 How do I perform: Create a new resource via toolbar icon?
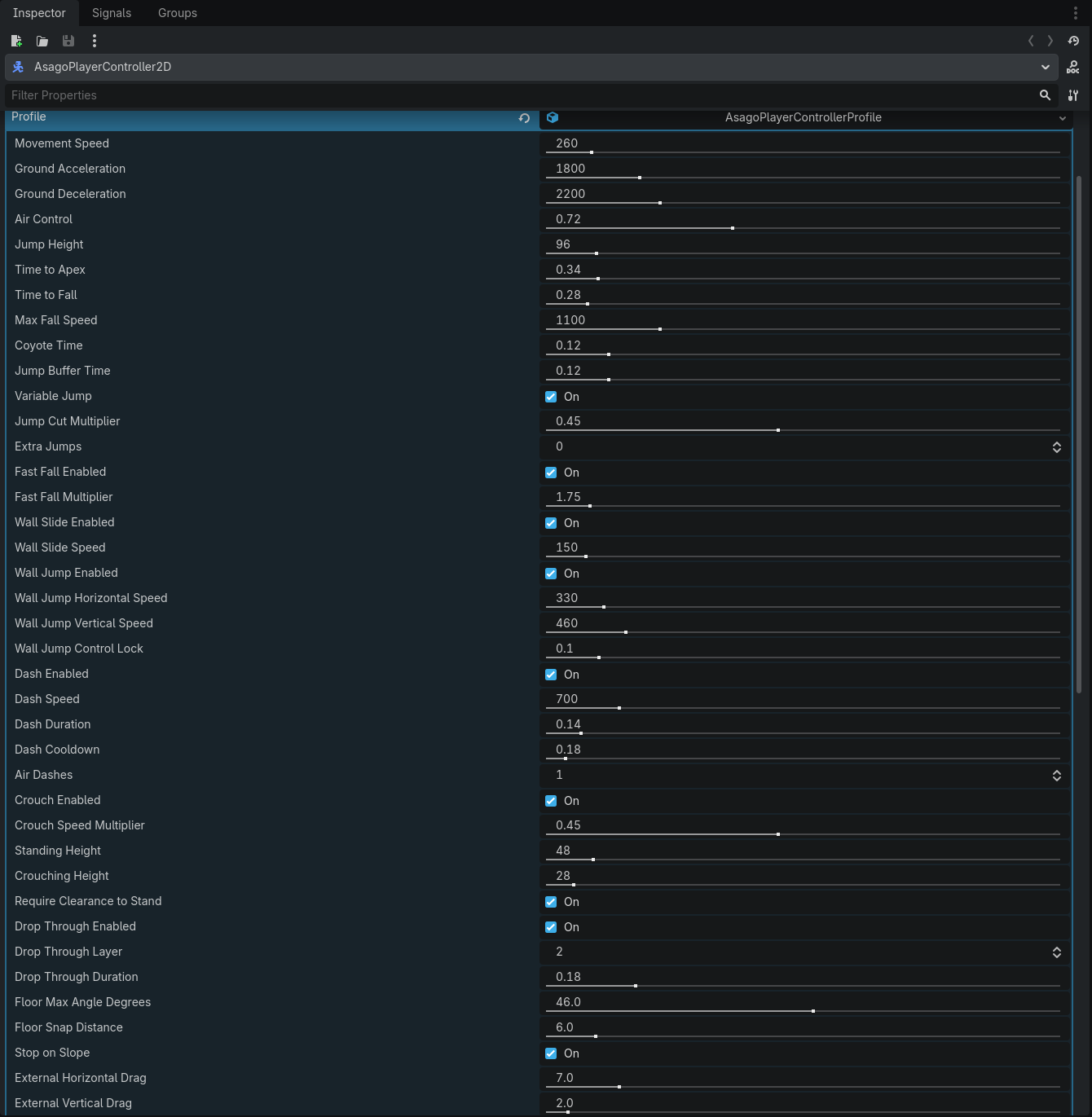pos(16,41)
